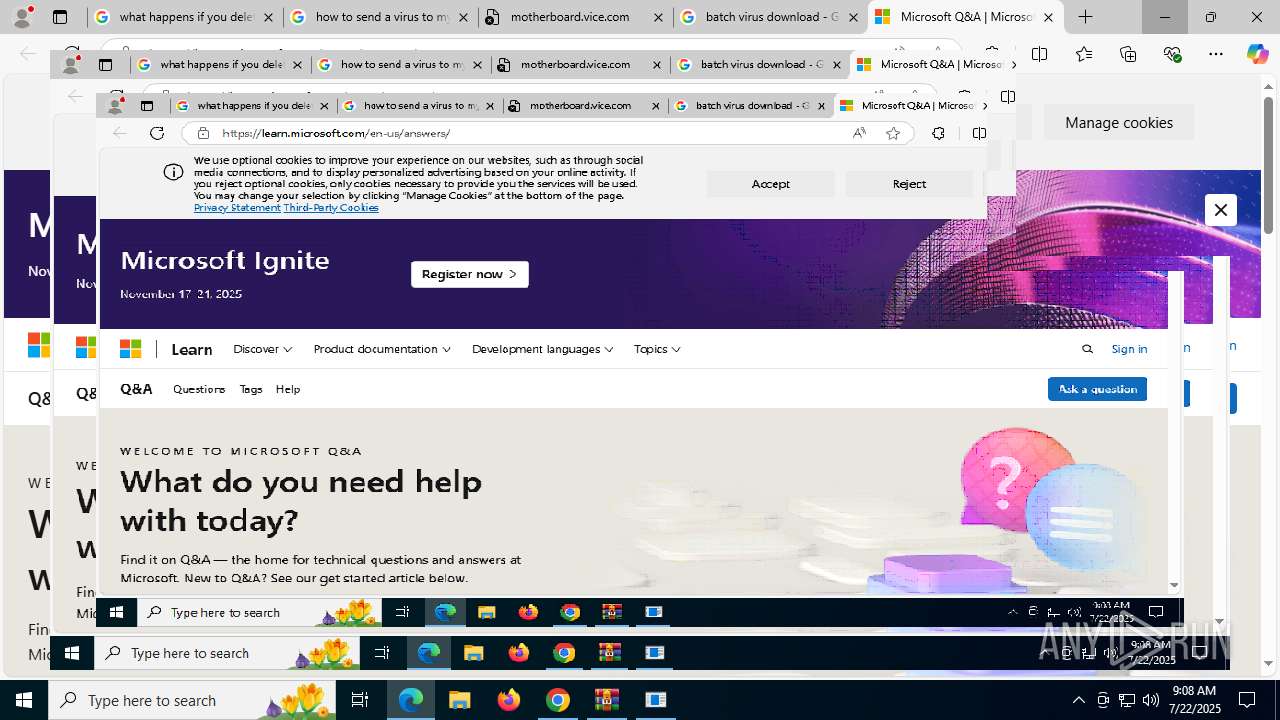Click the Microsoft logo beside Learn
Image resolution: width=1280 pixels, height=720 pixels.
click(x=130, y=349)
